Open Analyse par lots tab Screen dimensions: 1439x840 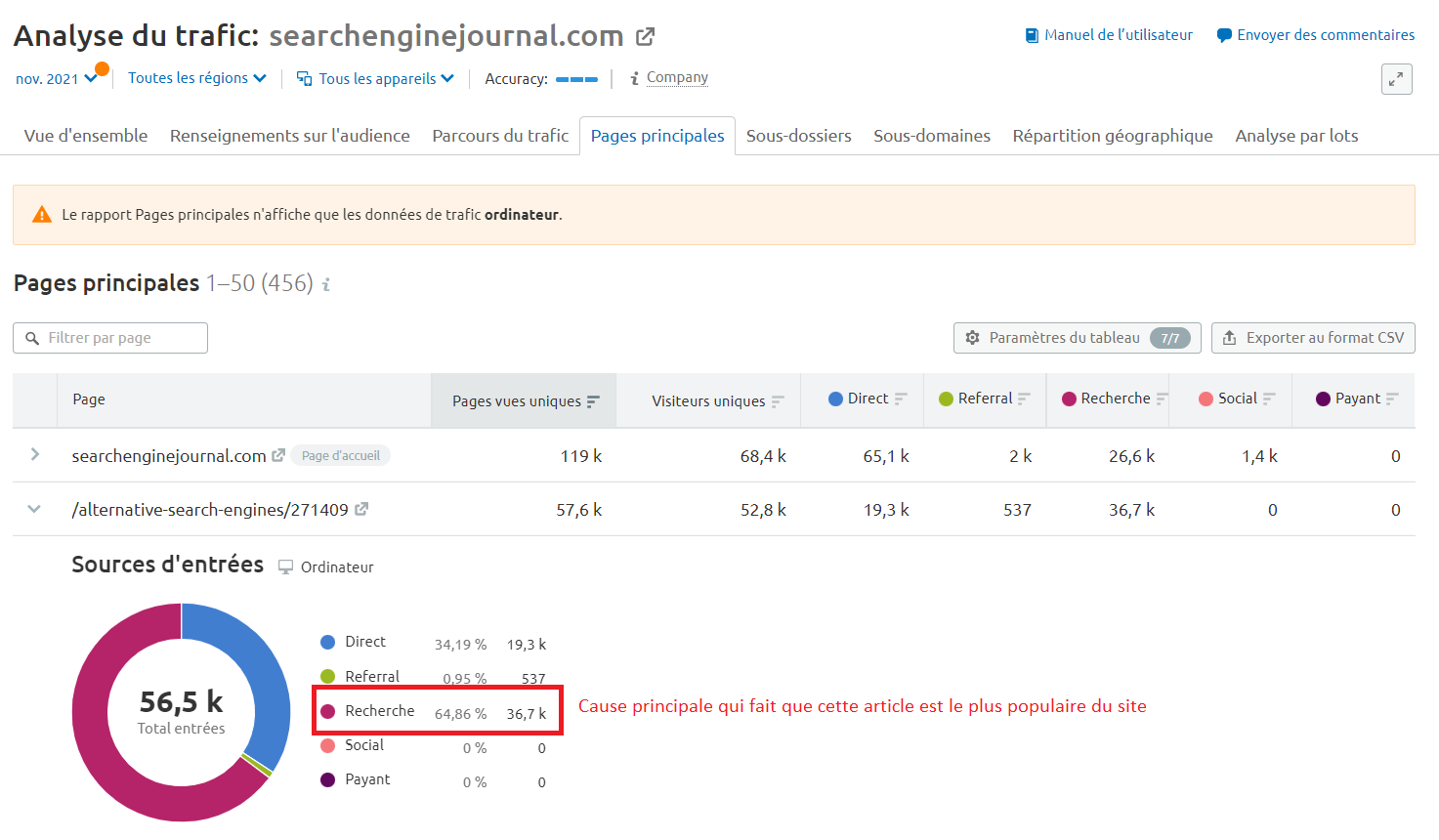click(1296, 136)
